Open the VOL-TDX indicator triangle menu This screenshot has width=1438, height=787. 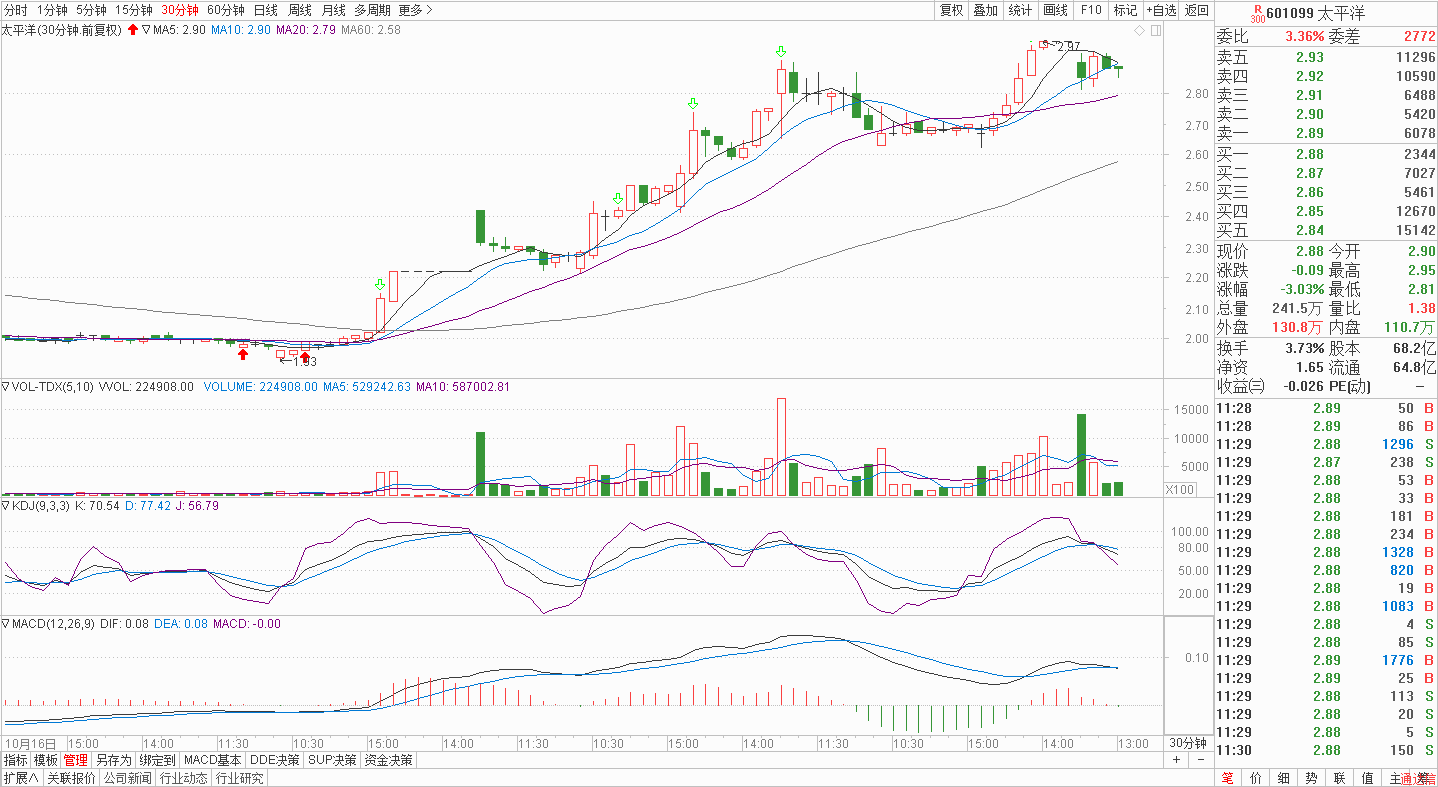[5, 386]
